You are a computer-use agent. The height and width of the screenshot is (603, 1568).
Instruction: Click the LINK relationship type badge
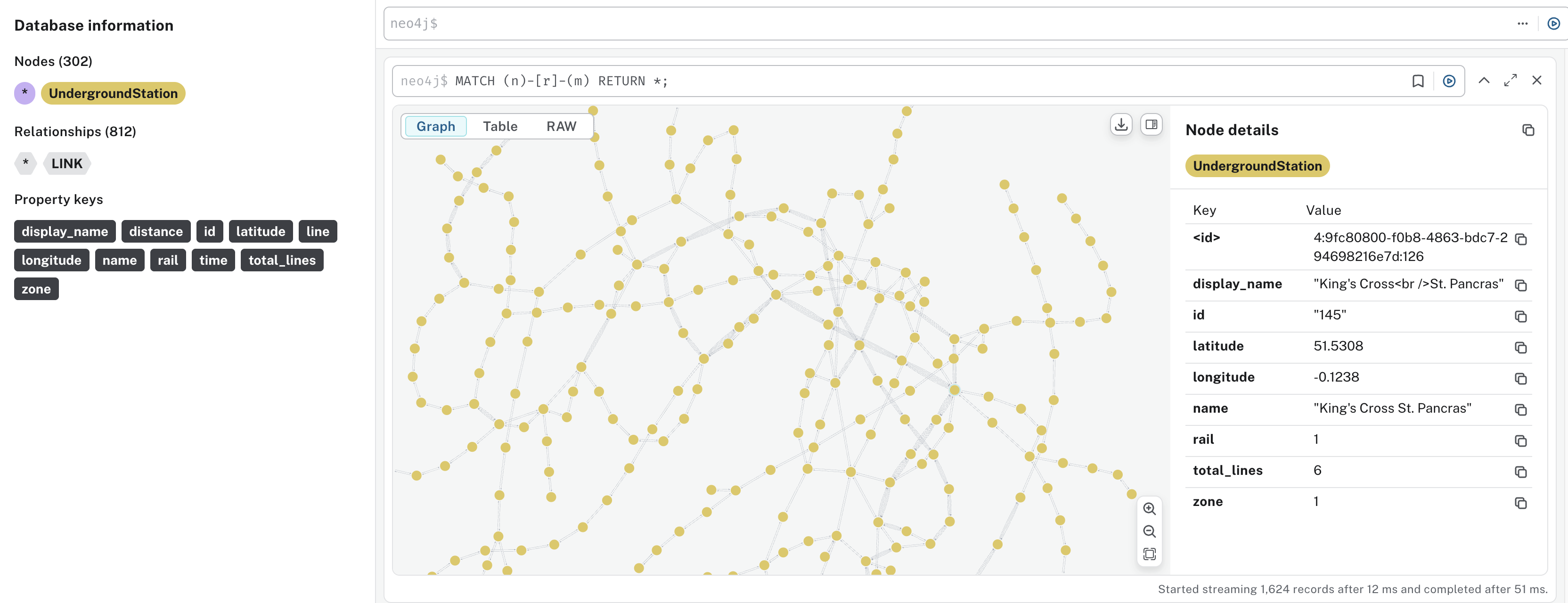point(67,163)
